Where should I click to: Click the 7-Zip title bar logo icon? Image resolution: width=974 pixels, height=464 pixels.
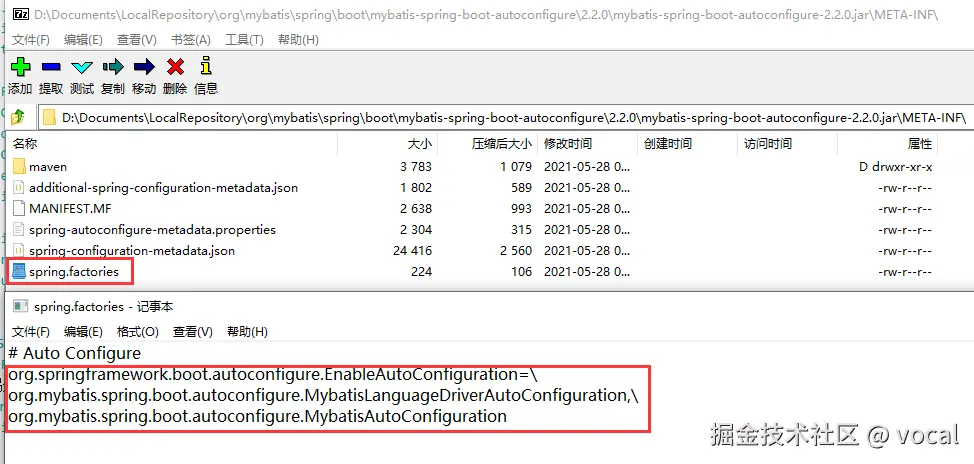click(21, 14)
